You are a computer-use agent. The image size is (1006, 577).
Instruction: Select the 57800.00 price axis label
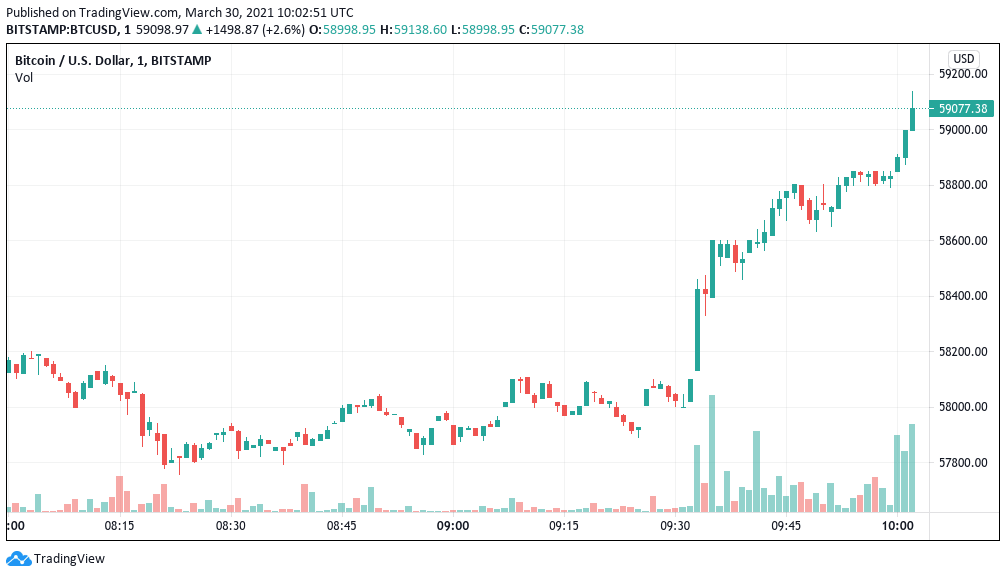962,463
